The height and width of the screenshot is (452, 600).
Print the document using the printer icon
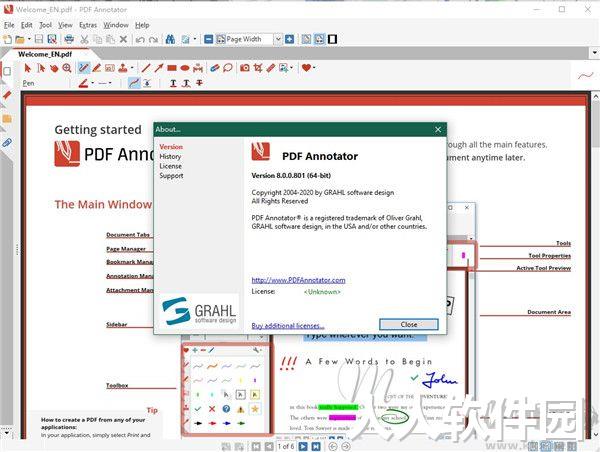[x=69, y=39]
